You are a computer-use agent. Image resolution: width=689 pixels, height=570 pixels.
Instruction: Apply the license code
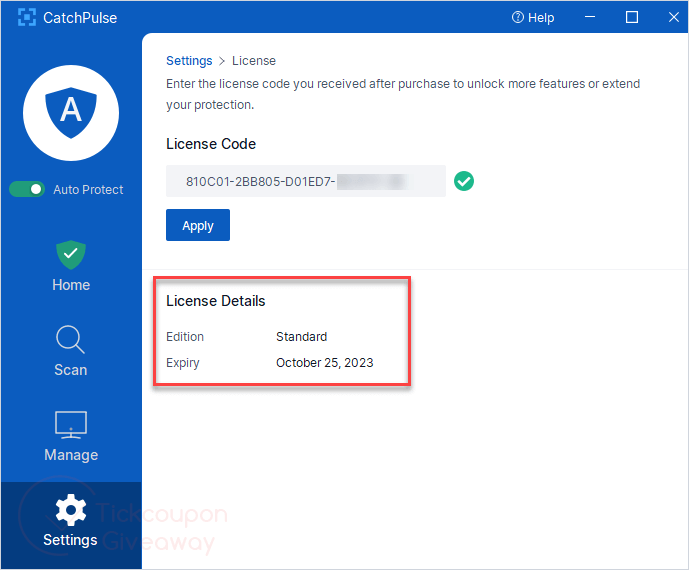198,225
